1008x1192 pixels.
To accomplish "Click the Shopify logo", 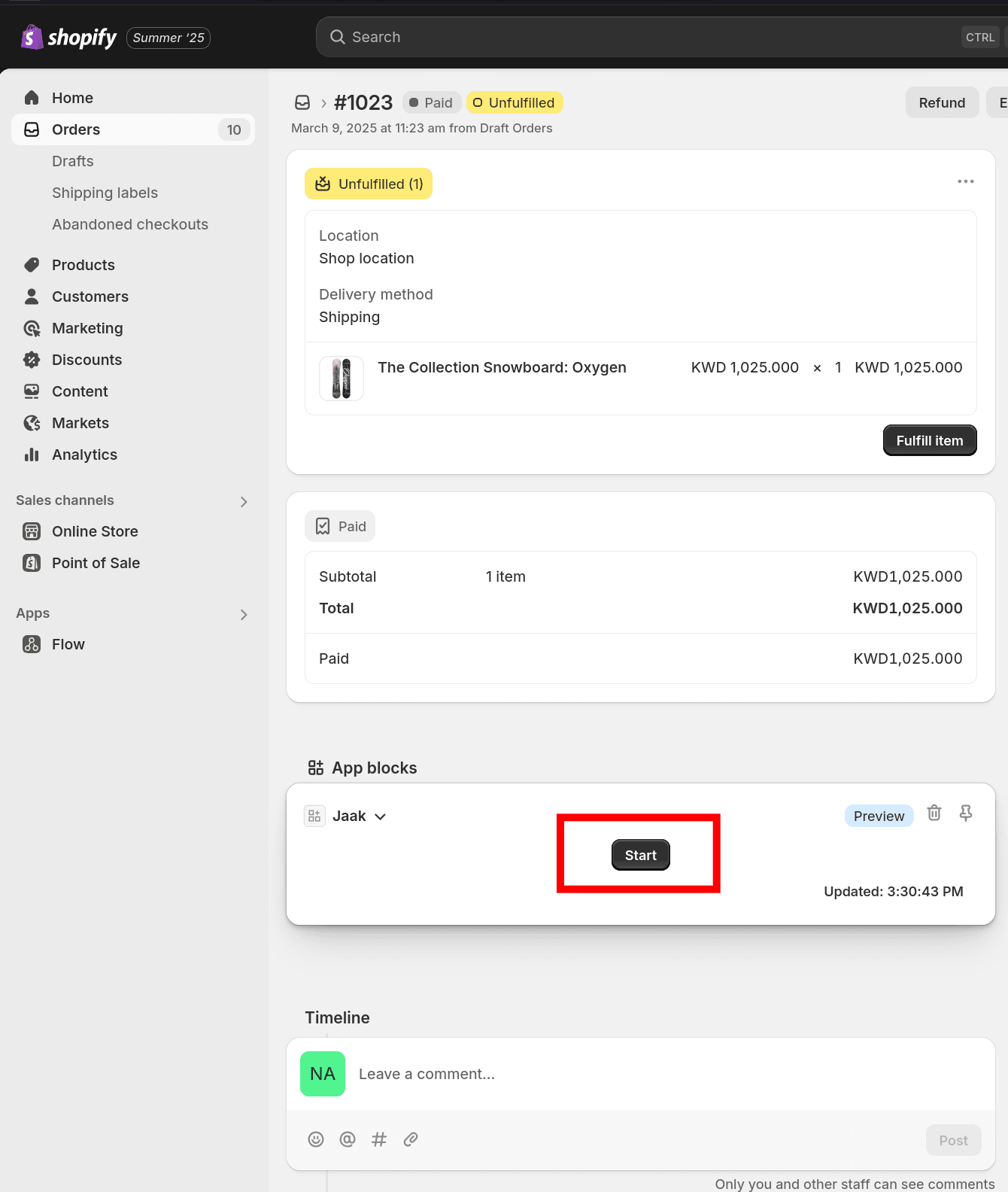I will click(68, 37).
